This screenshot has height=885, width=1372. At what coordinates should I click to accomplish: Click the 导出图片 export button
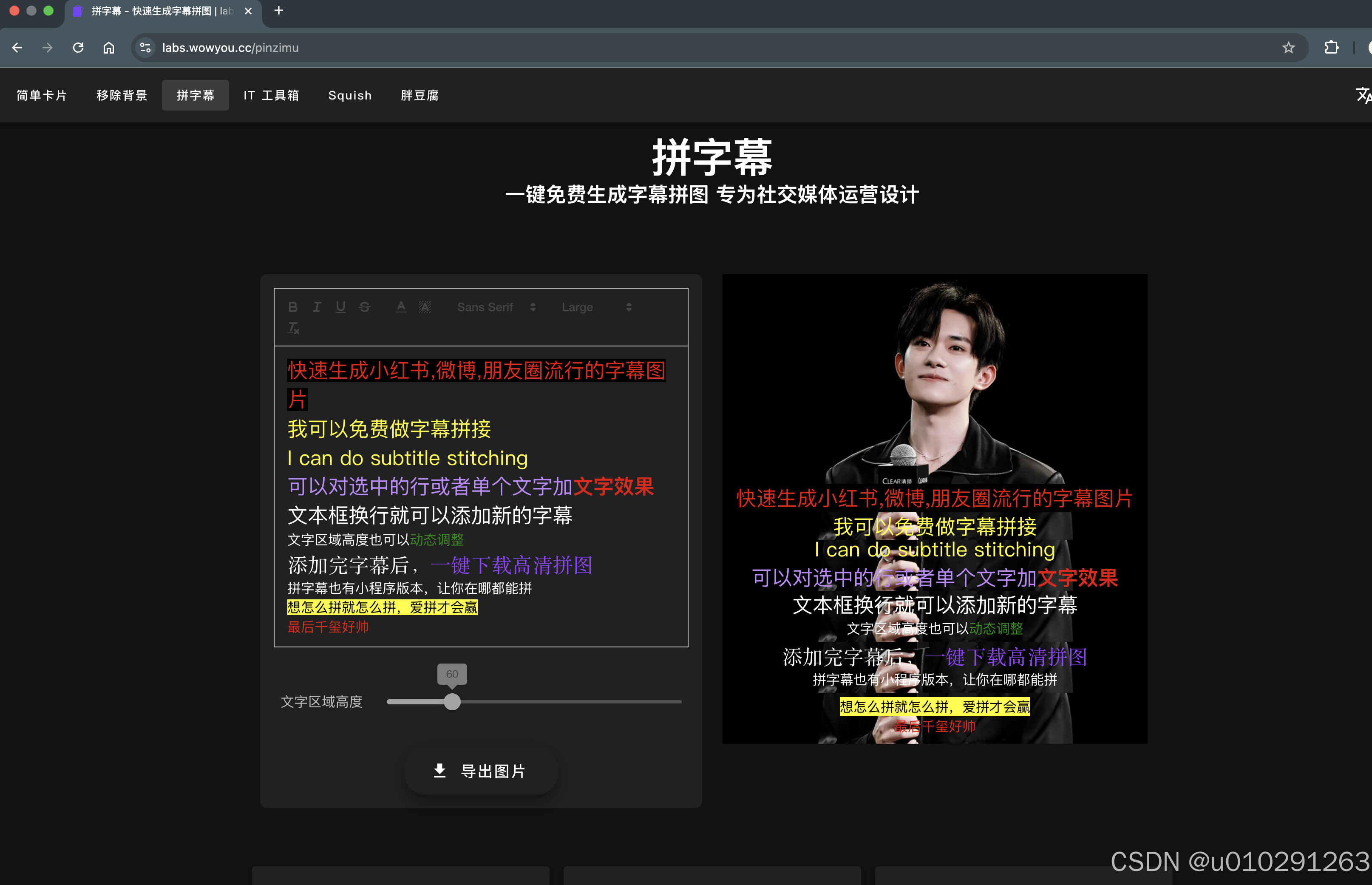click(480, 771)
